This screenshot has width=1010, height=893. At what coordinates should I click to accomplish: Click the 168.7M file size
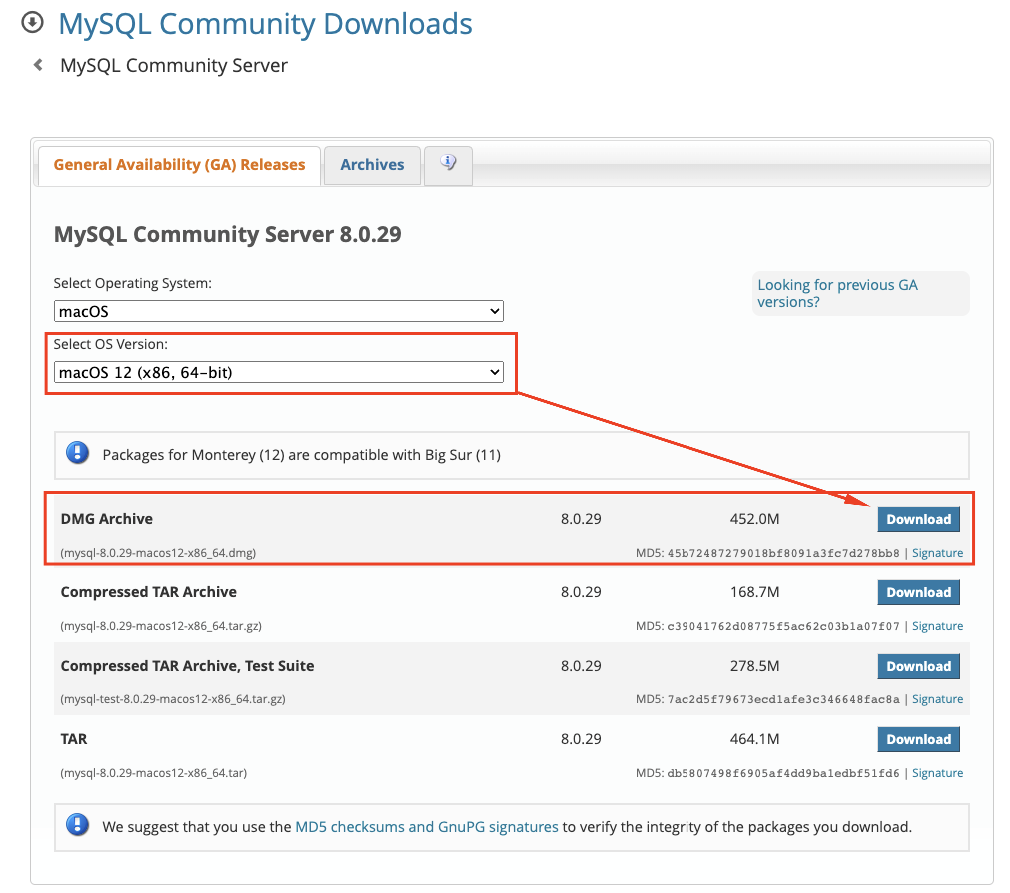click(x=754, y=591)
